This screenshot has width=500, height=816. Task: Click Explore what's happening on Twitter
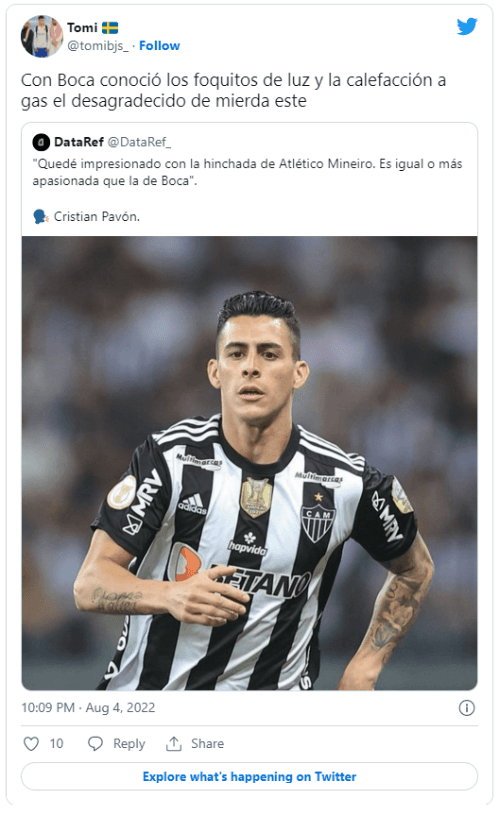coord(249,776)
